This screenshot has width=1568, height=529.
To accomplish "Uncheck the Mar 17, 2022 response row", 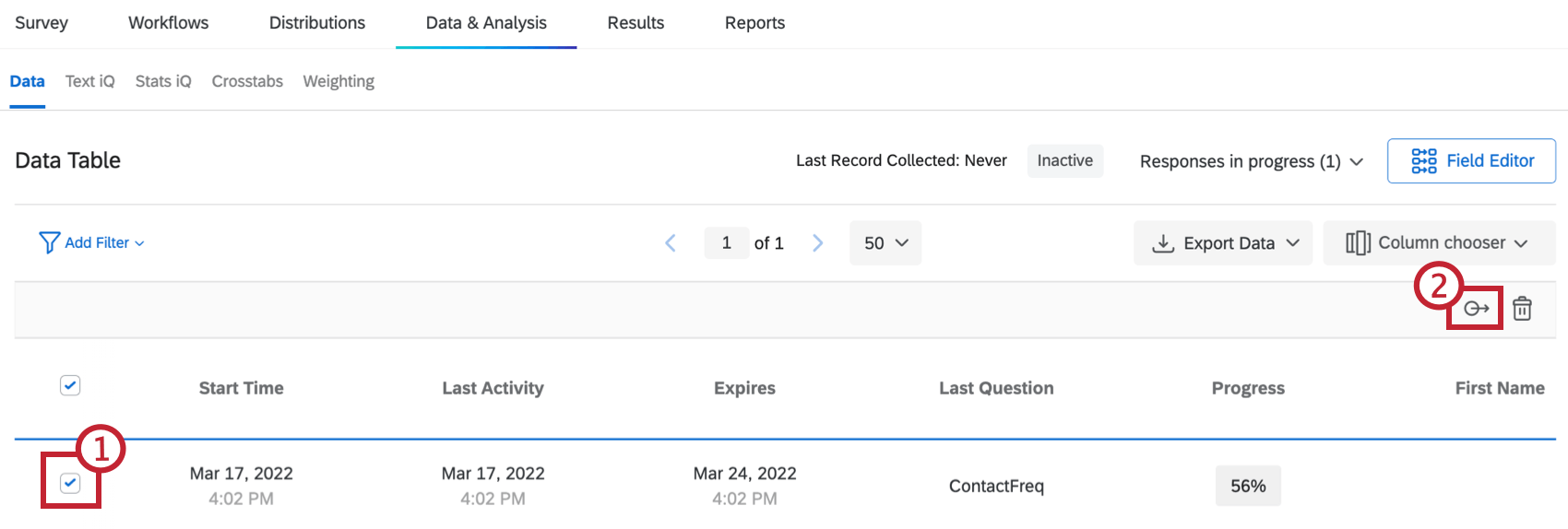I will pyautogui.click(x=70, y=483).
